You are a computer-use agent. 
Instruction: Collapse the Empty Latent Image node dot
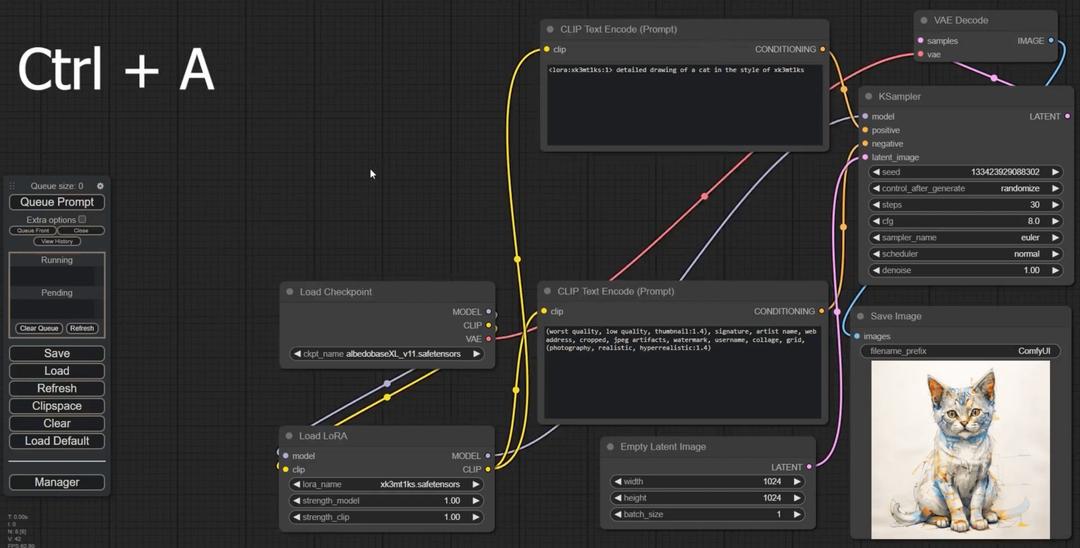click(610, 447)
